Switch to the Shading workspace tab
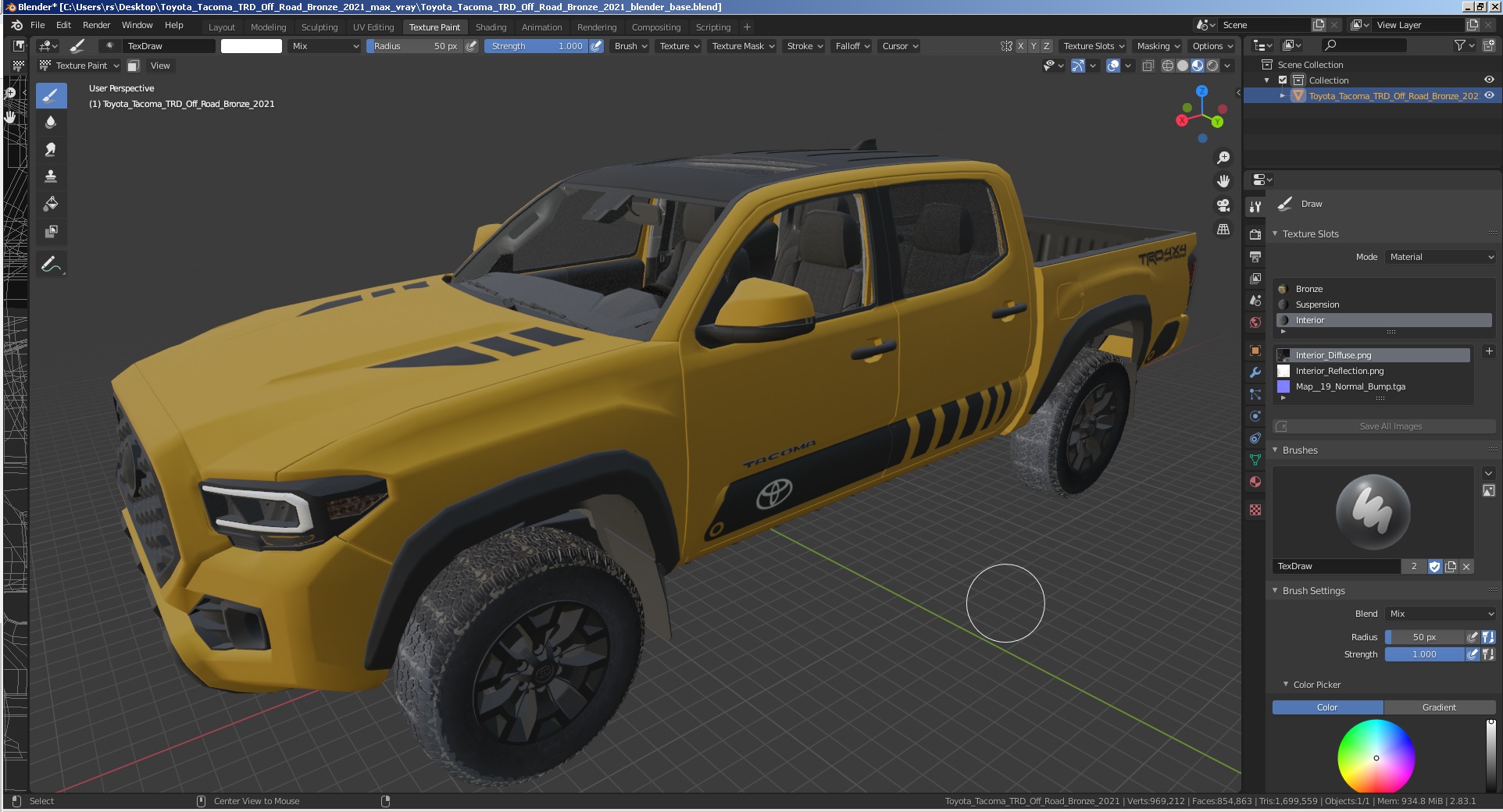 click(491, 27)
